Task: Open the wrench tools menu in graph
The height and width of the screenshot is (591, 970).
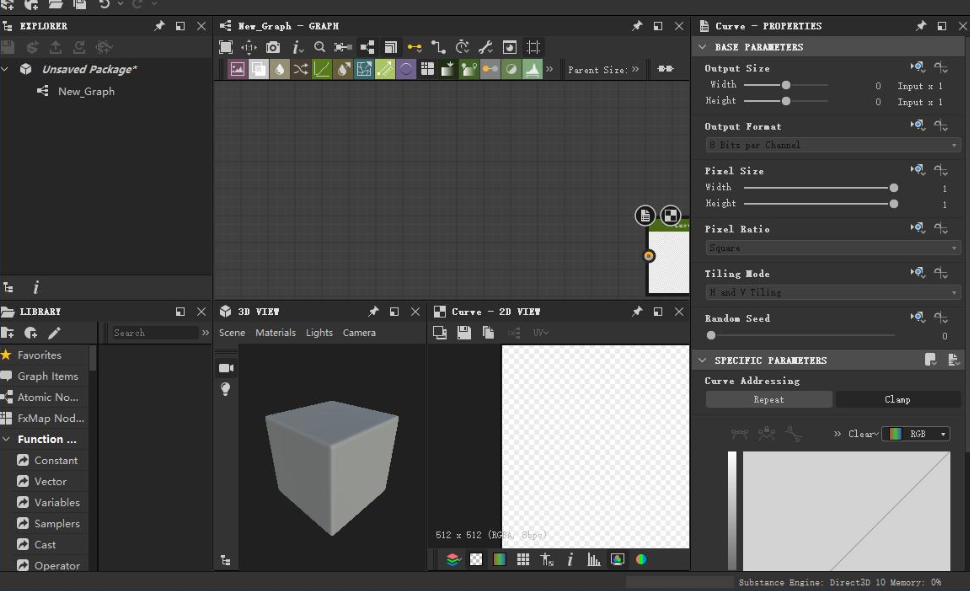Action: (486, 47)
